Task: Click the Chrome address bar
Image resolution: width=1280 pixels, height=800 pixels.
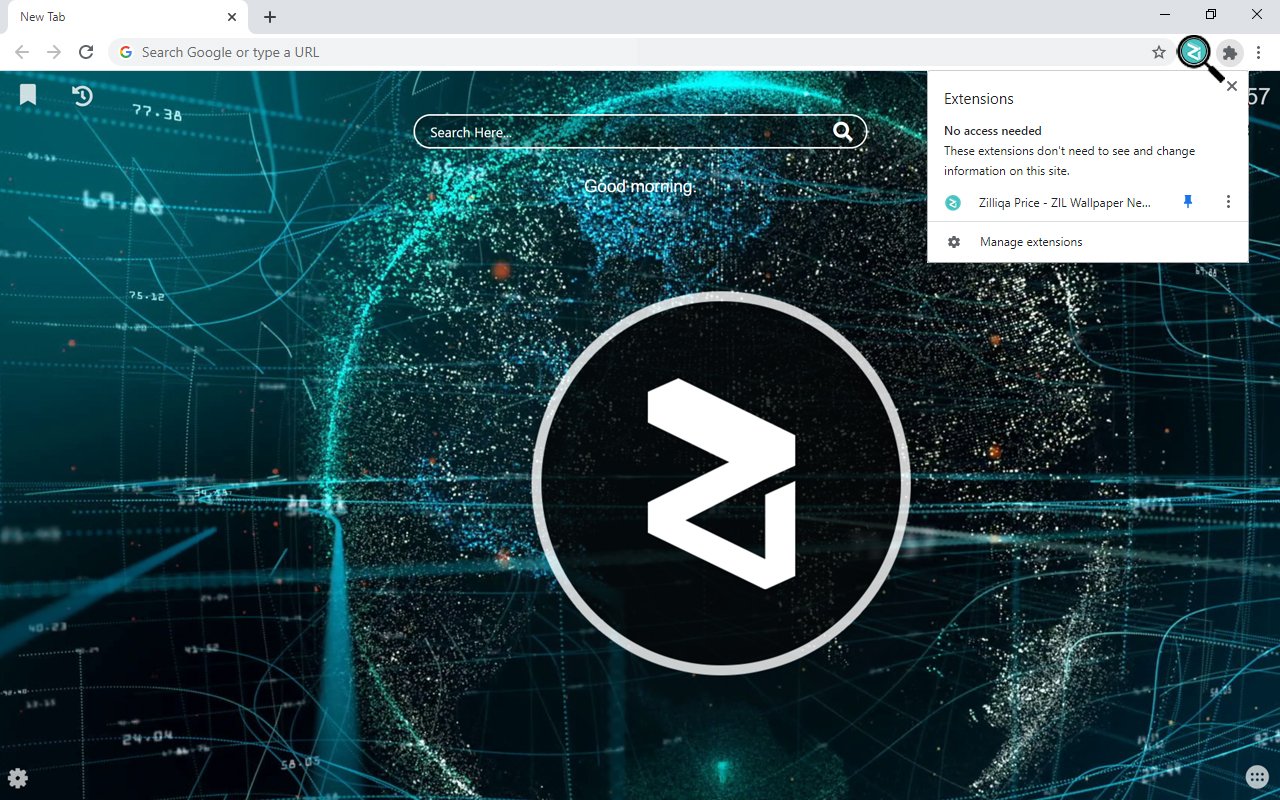Action: click(x=640, y=52)
